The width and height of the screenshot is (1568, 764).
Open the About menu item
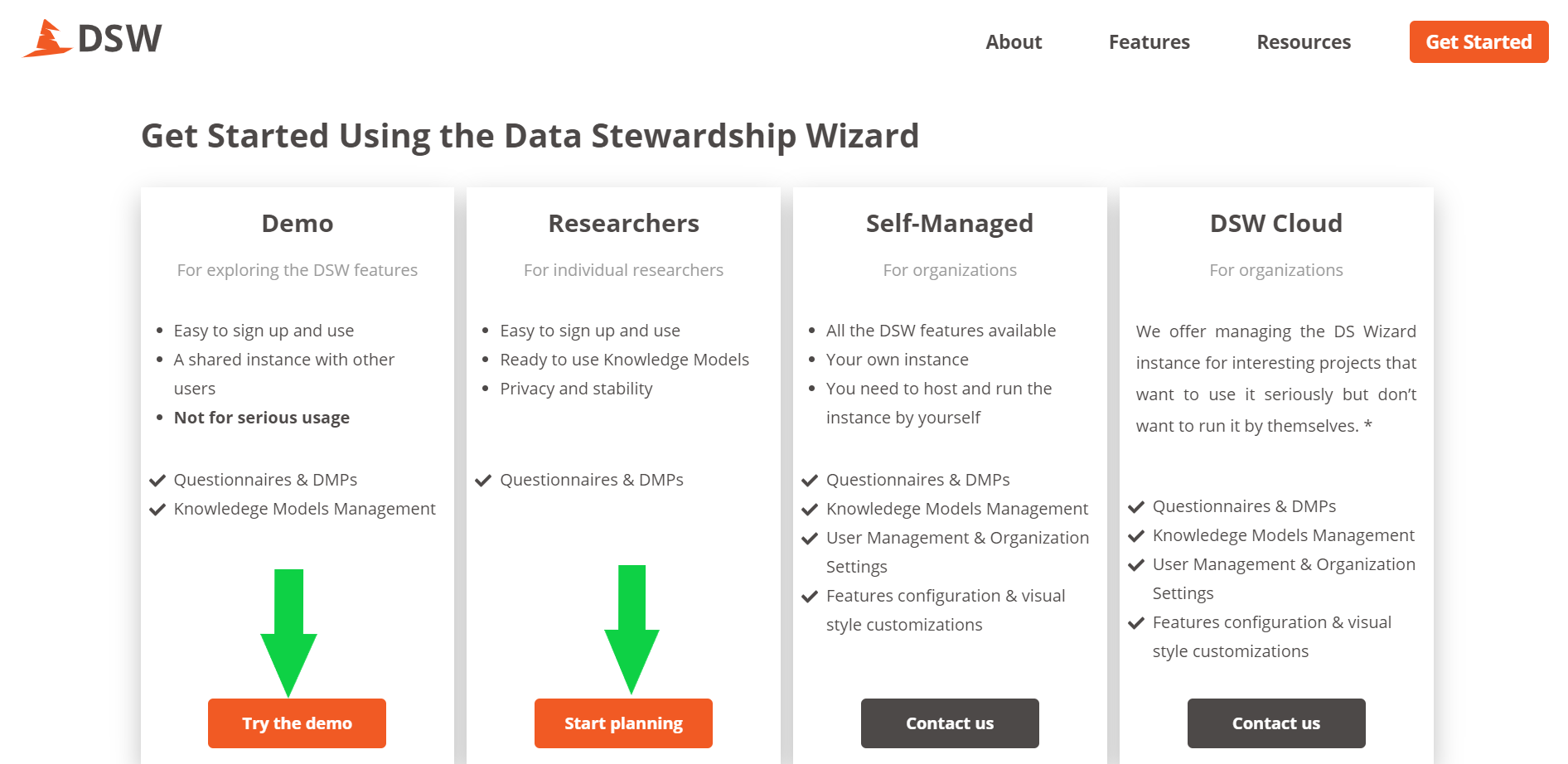pyautogui.click(x=1014, y=42)
